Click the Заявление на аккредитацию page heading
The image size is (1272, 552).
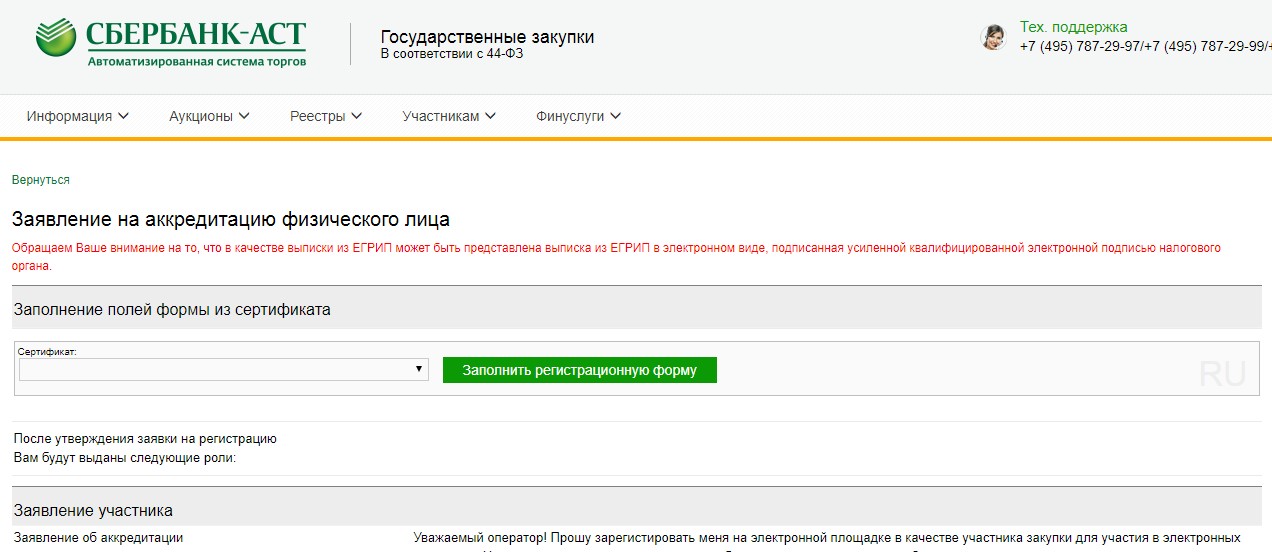tap(231, 219)
